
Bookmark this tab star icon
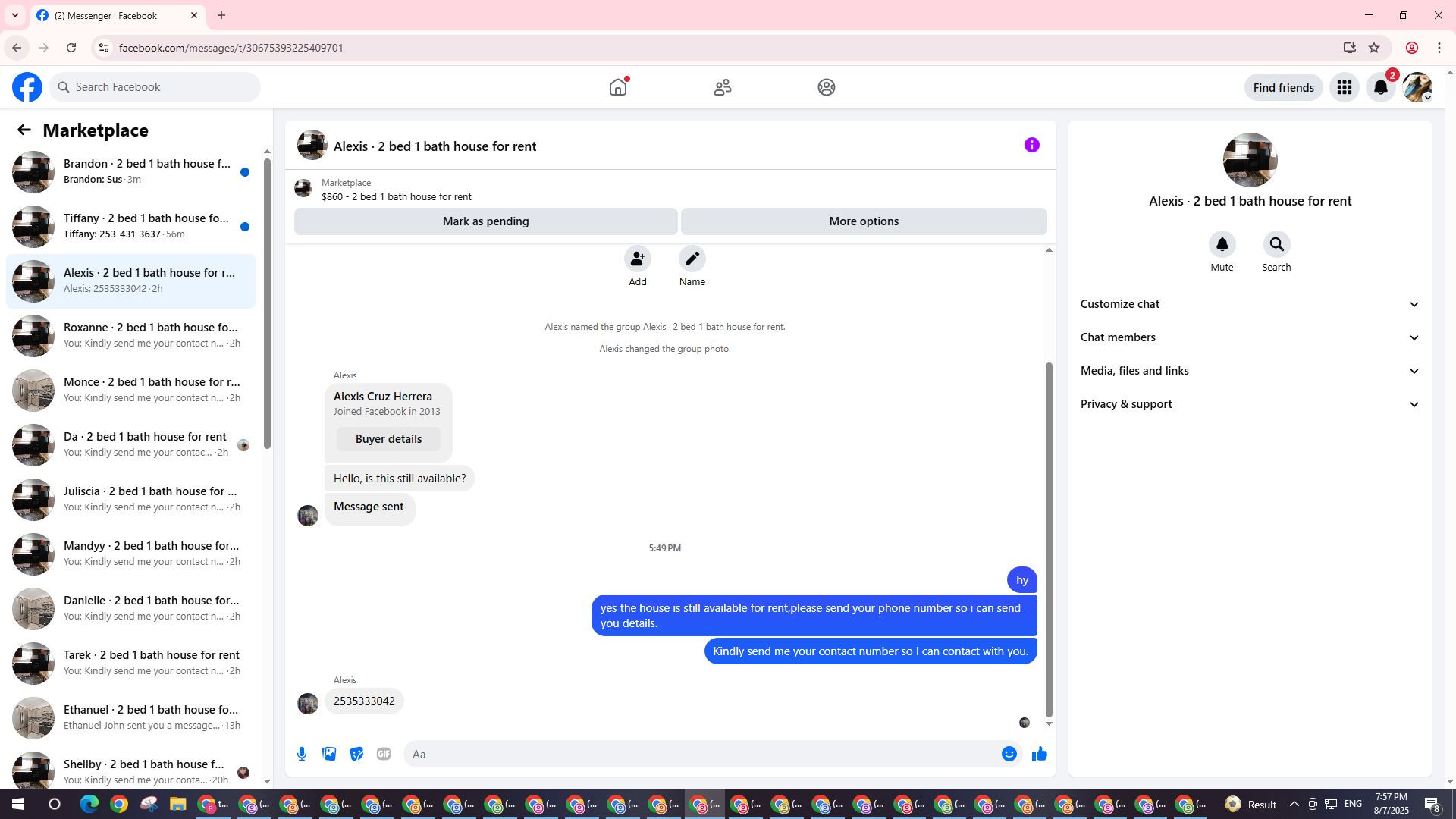click(1374, 48)
